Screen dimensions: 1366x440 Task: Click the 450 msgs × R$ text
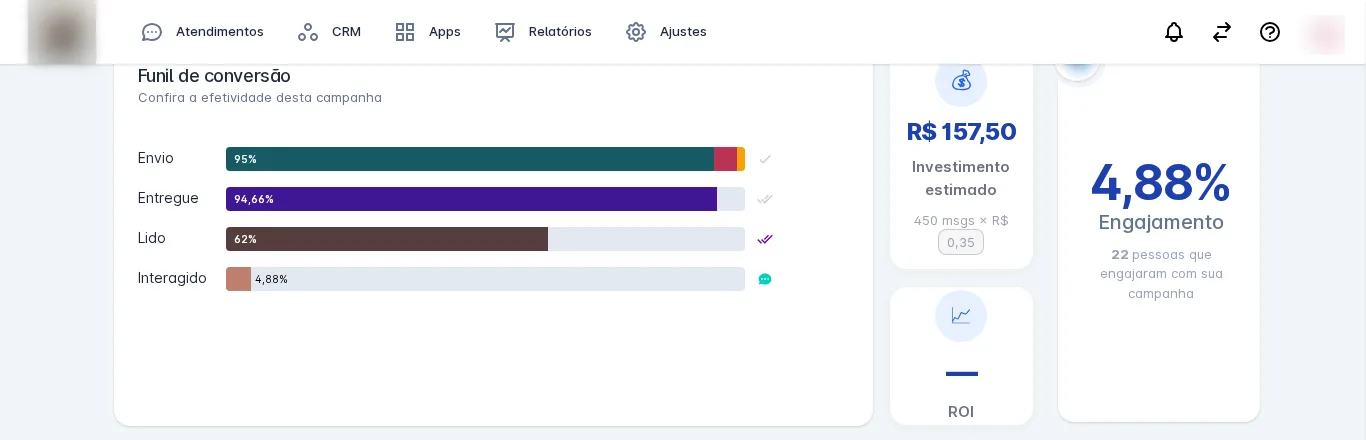point(961,220)
